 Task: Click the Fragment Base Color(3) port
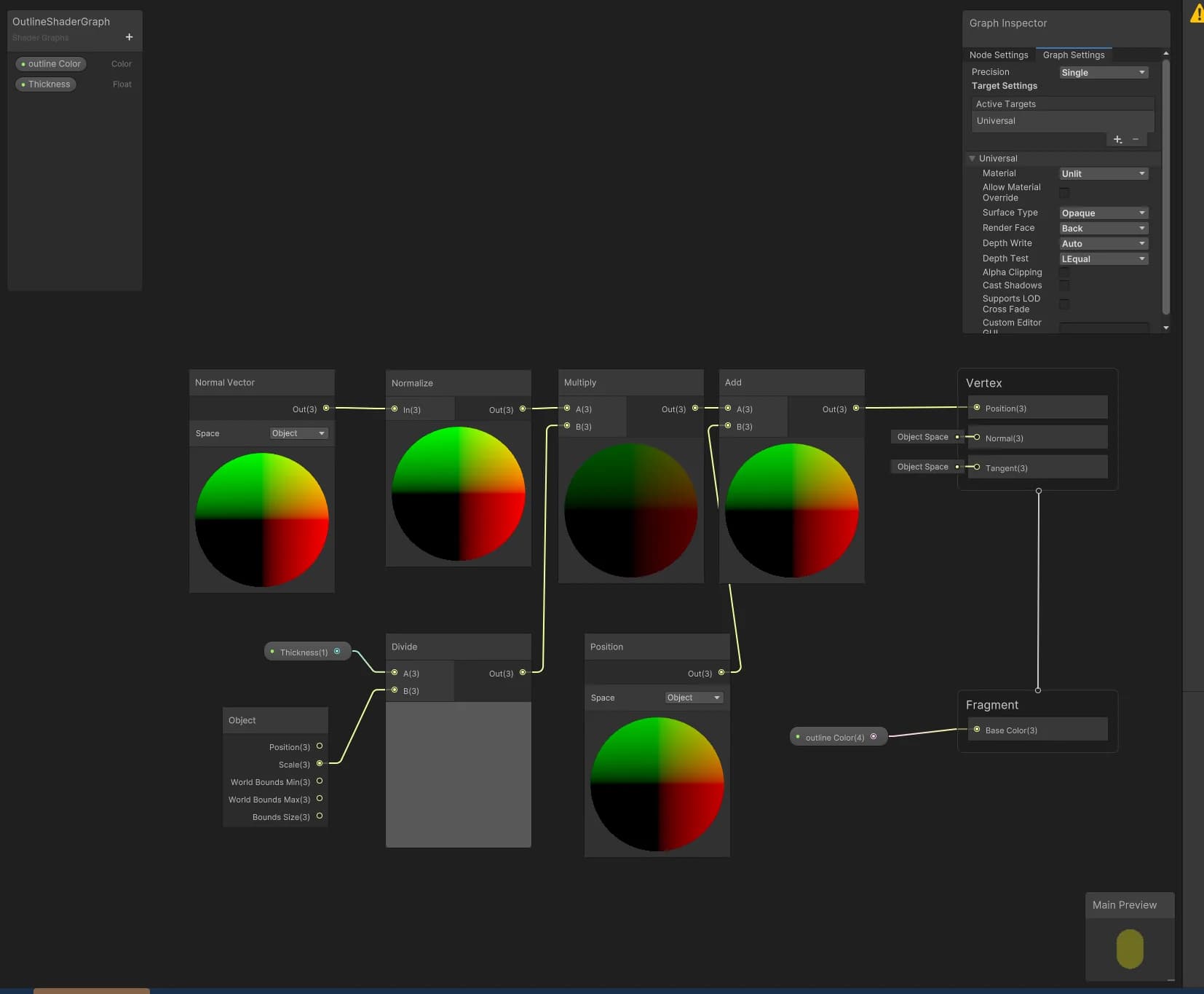pyautogui.click(x=977, y=730)
